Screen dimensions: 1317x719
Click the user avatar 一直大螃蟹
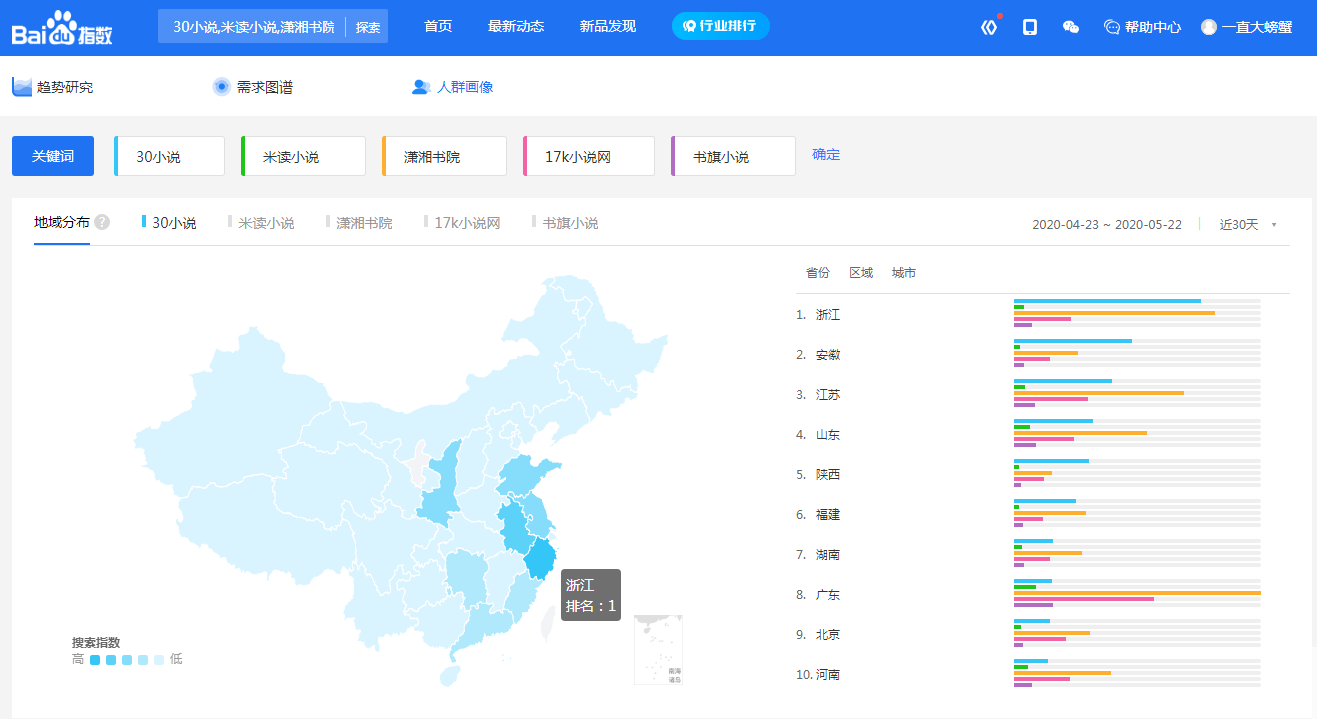1246,27
